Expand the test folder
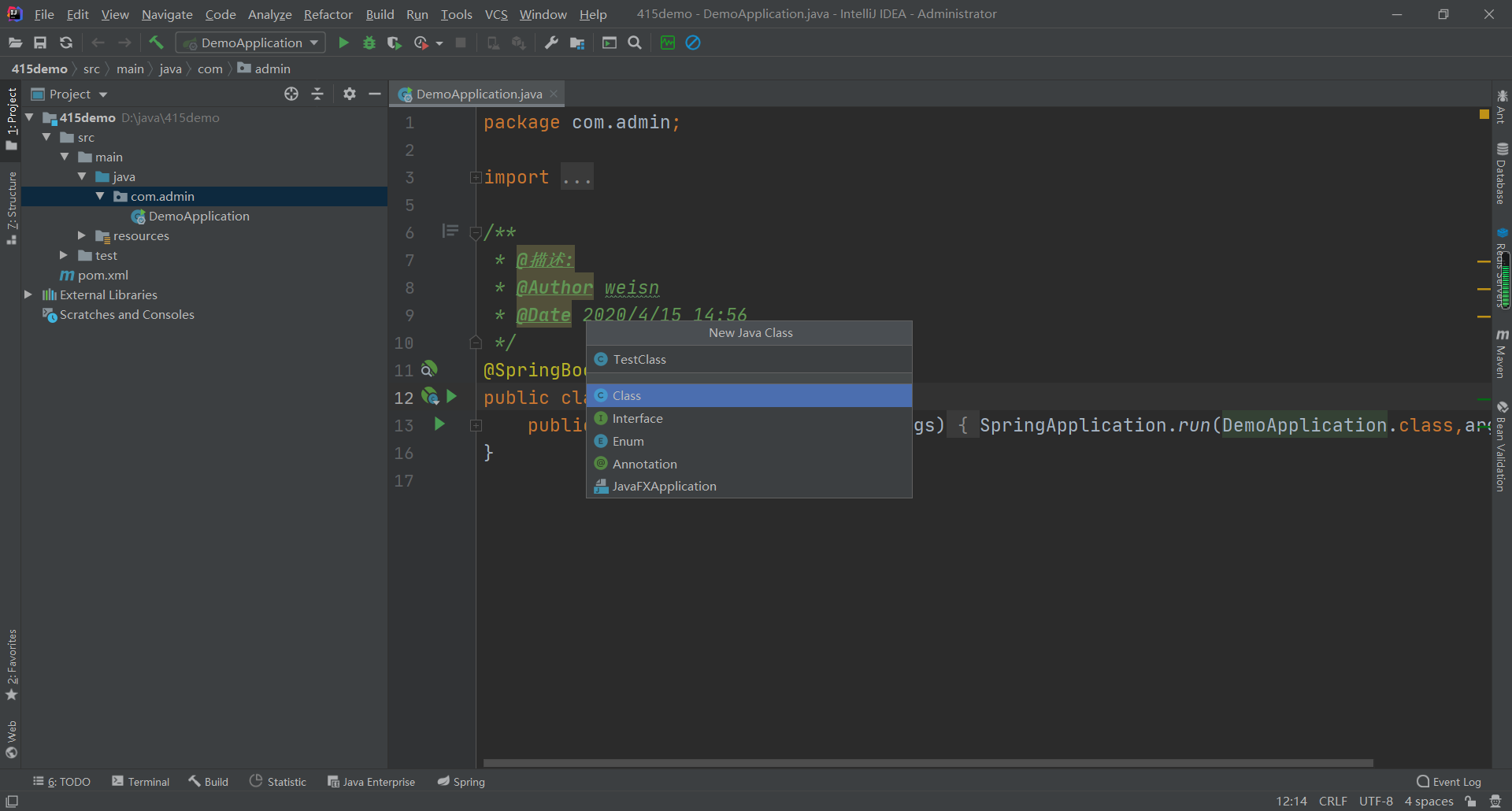1512x811 pixels. point(64,255)
